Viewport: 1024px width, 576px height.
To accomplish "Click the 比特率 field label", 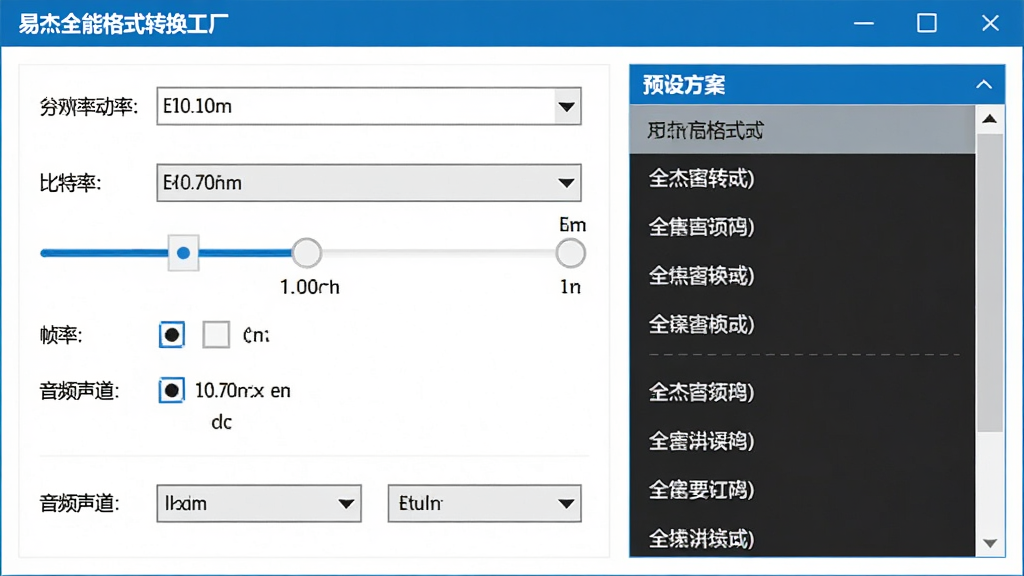I will tap(71, 183).
